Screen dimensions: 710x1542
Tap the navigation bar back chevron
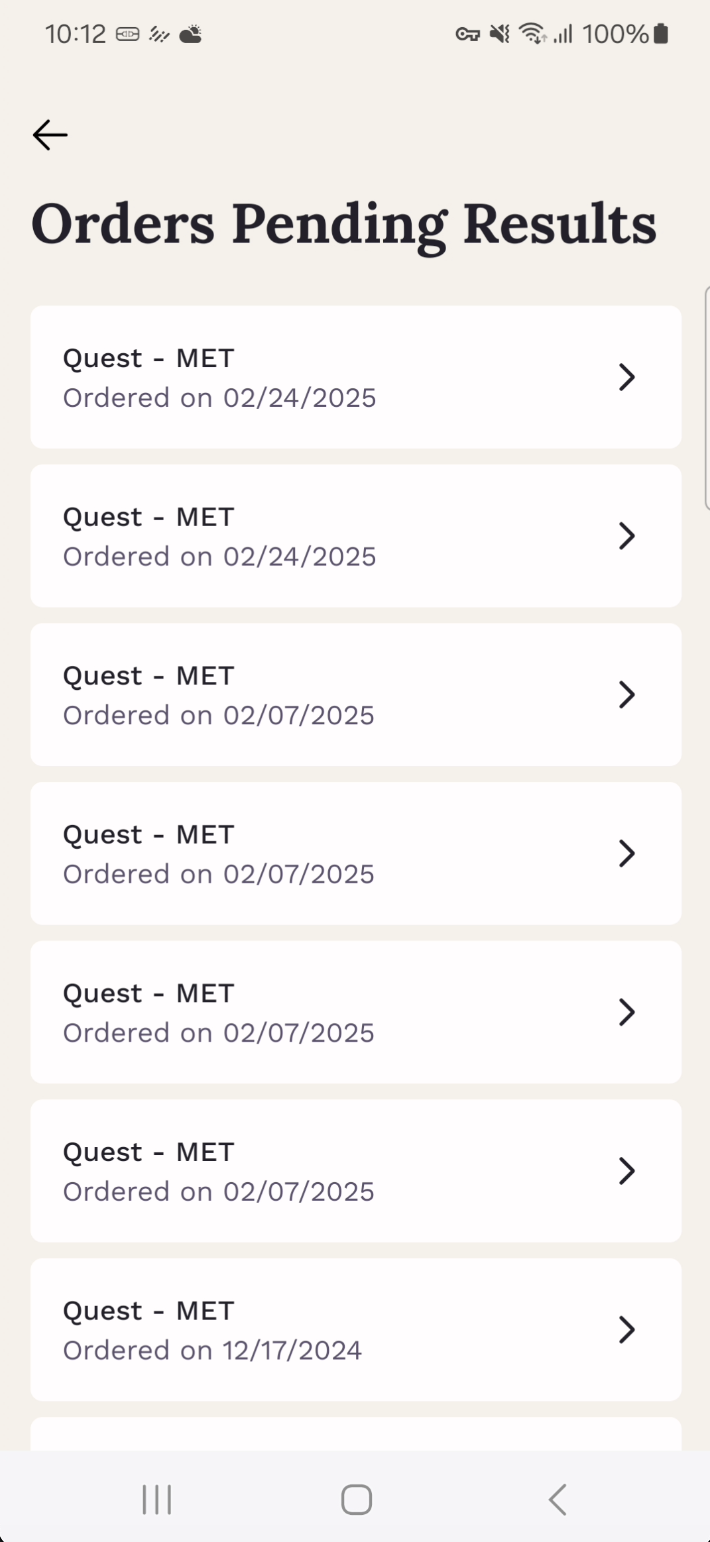557,1499
